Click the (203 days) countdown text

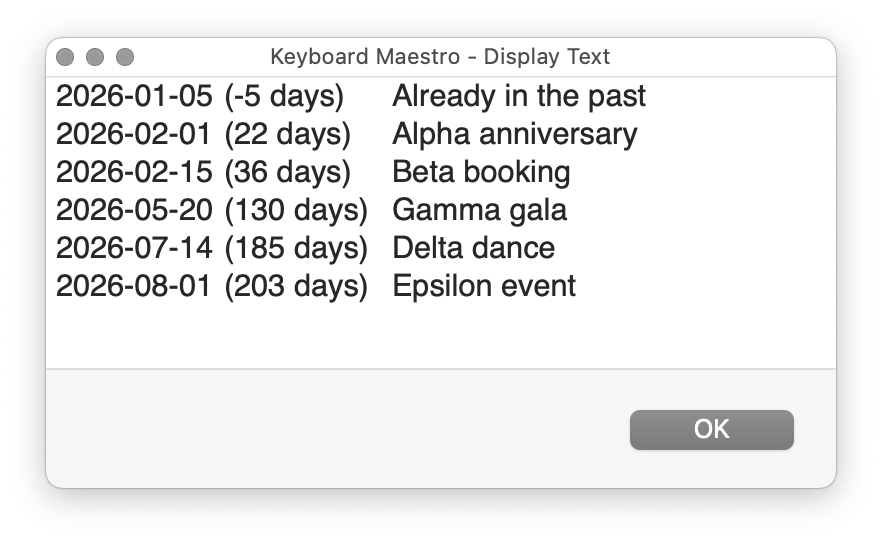[x=296, y=287]
